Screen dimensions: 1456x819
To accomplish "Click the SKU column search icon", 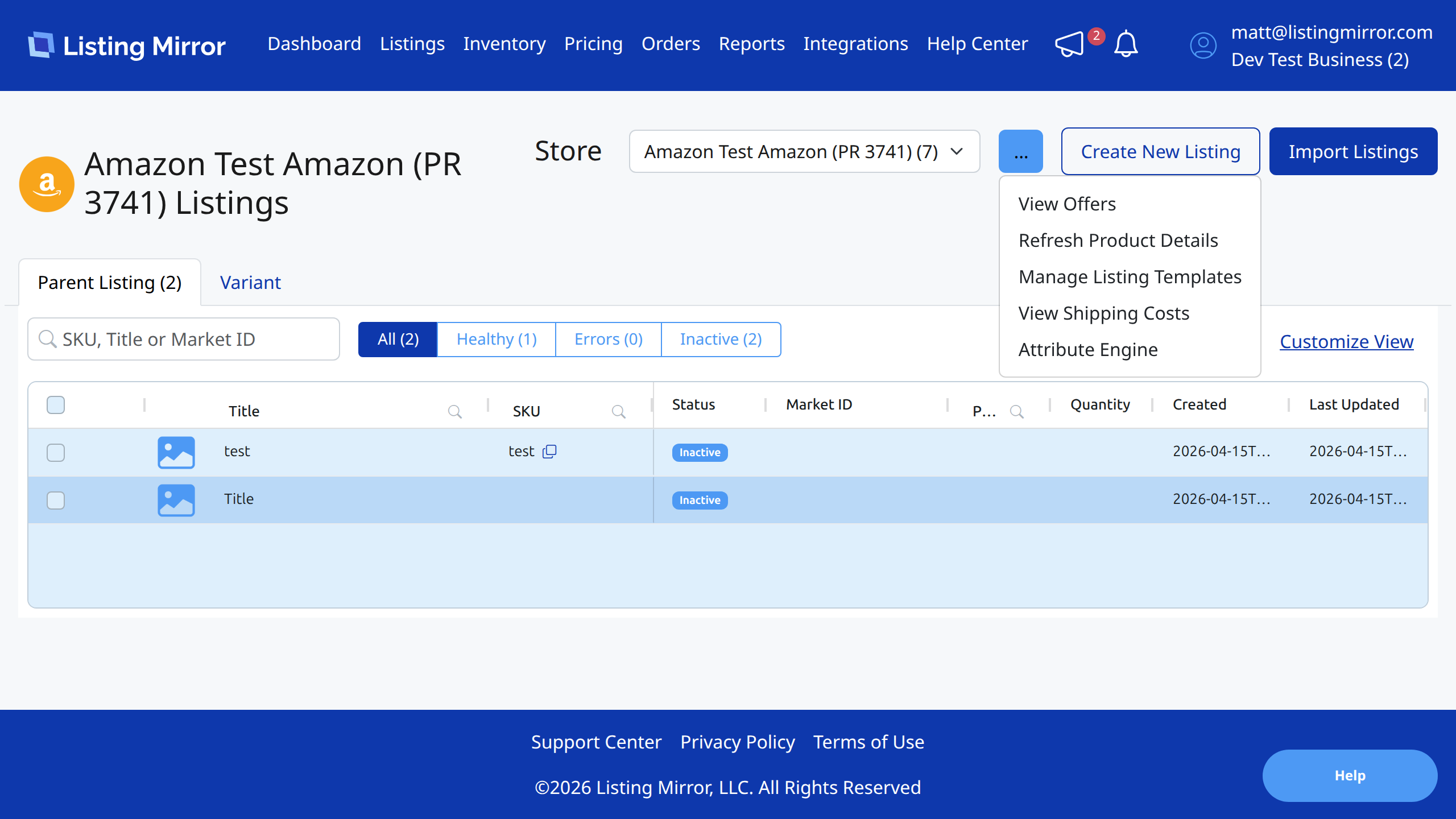I will (x=618, y=411).
